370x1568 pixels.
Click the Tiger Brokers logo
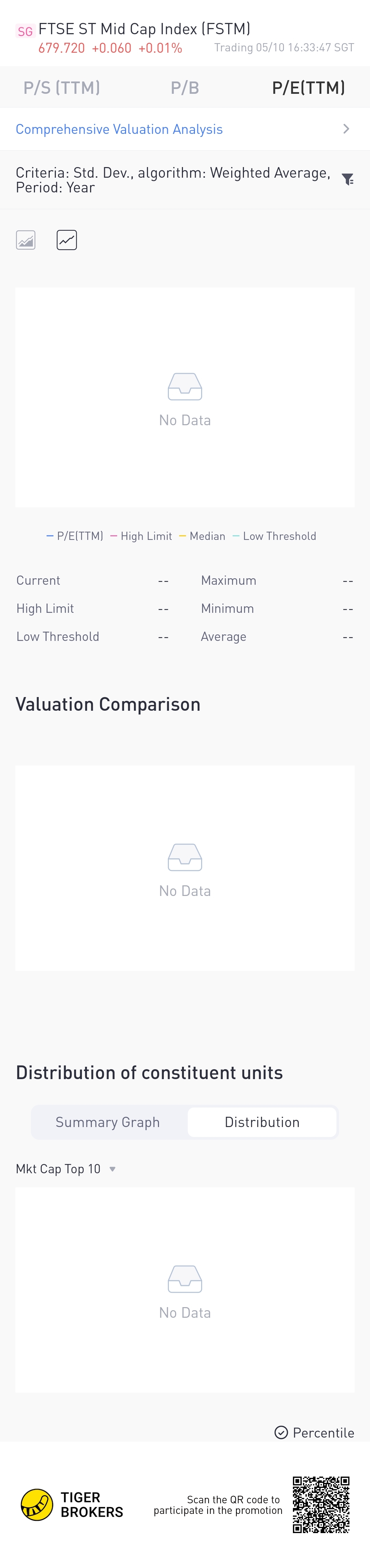tap(37, 1504)
